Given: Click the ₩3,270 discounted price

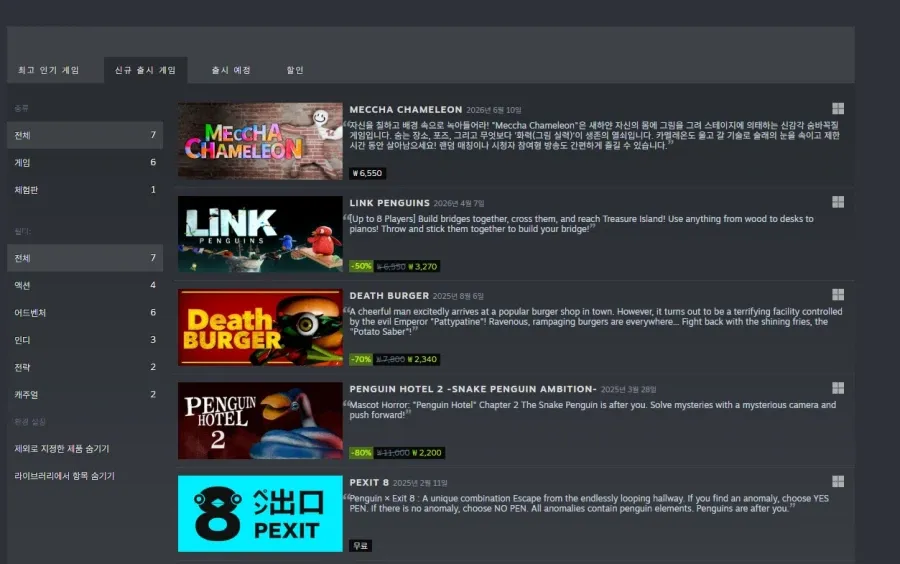Looking at the screenshot, I should 423,266.
